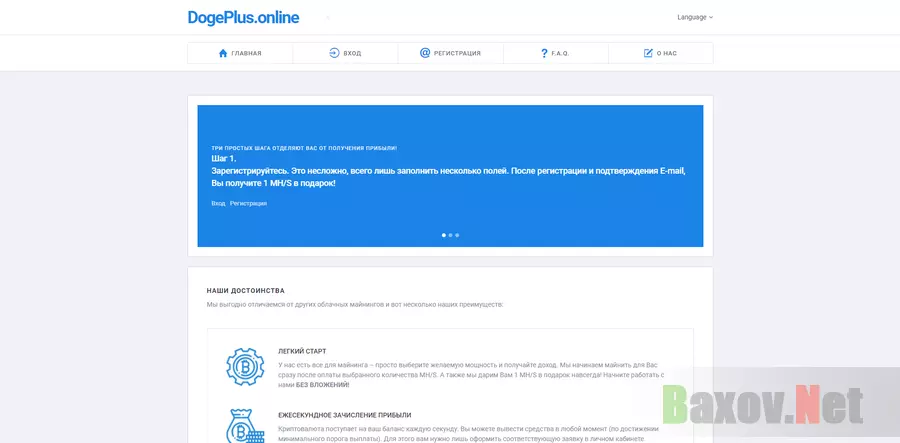This screenshot has width=900, height=443.
Task: Follow the Вход link in the blue banner
Action: click(x=218, y=204)
